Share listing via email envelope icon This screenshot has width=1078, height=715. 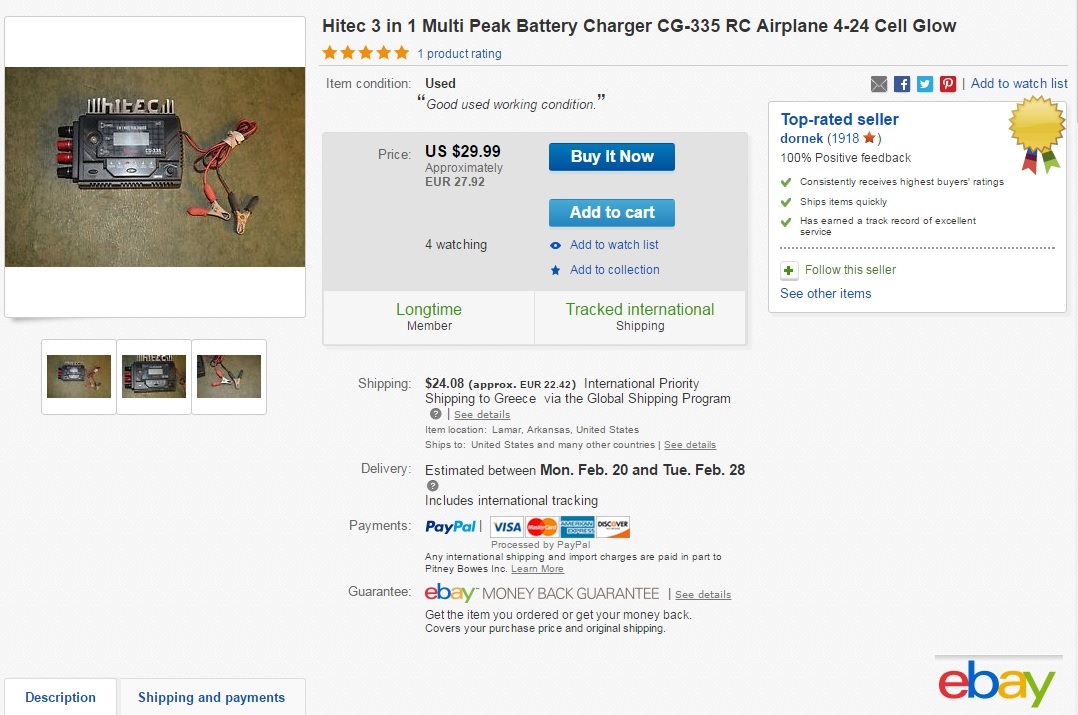[x=879, y=84]
